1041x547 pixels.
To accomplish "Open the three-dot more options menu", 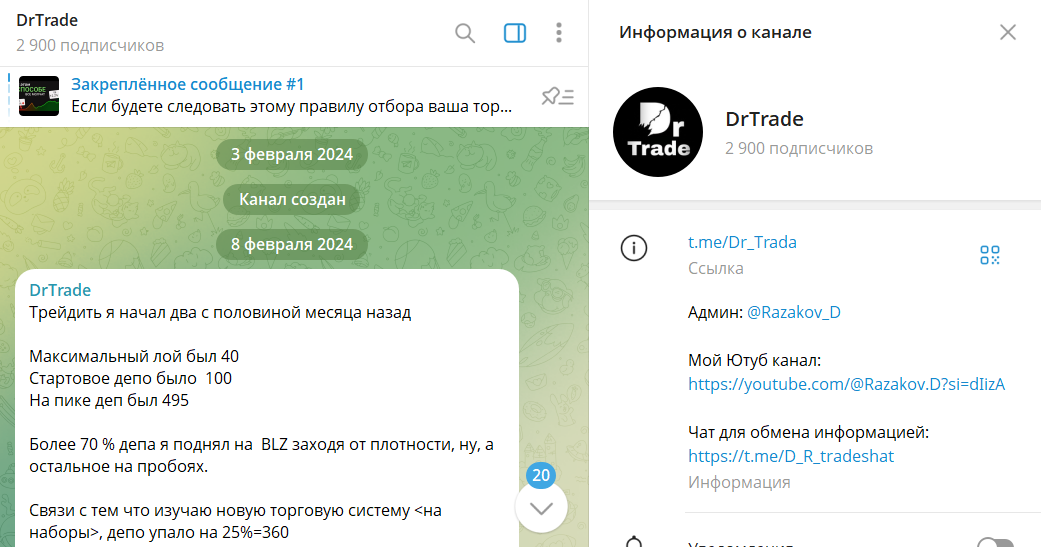I will (559, 33).
